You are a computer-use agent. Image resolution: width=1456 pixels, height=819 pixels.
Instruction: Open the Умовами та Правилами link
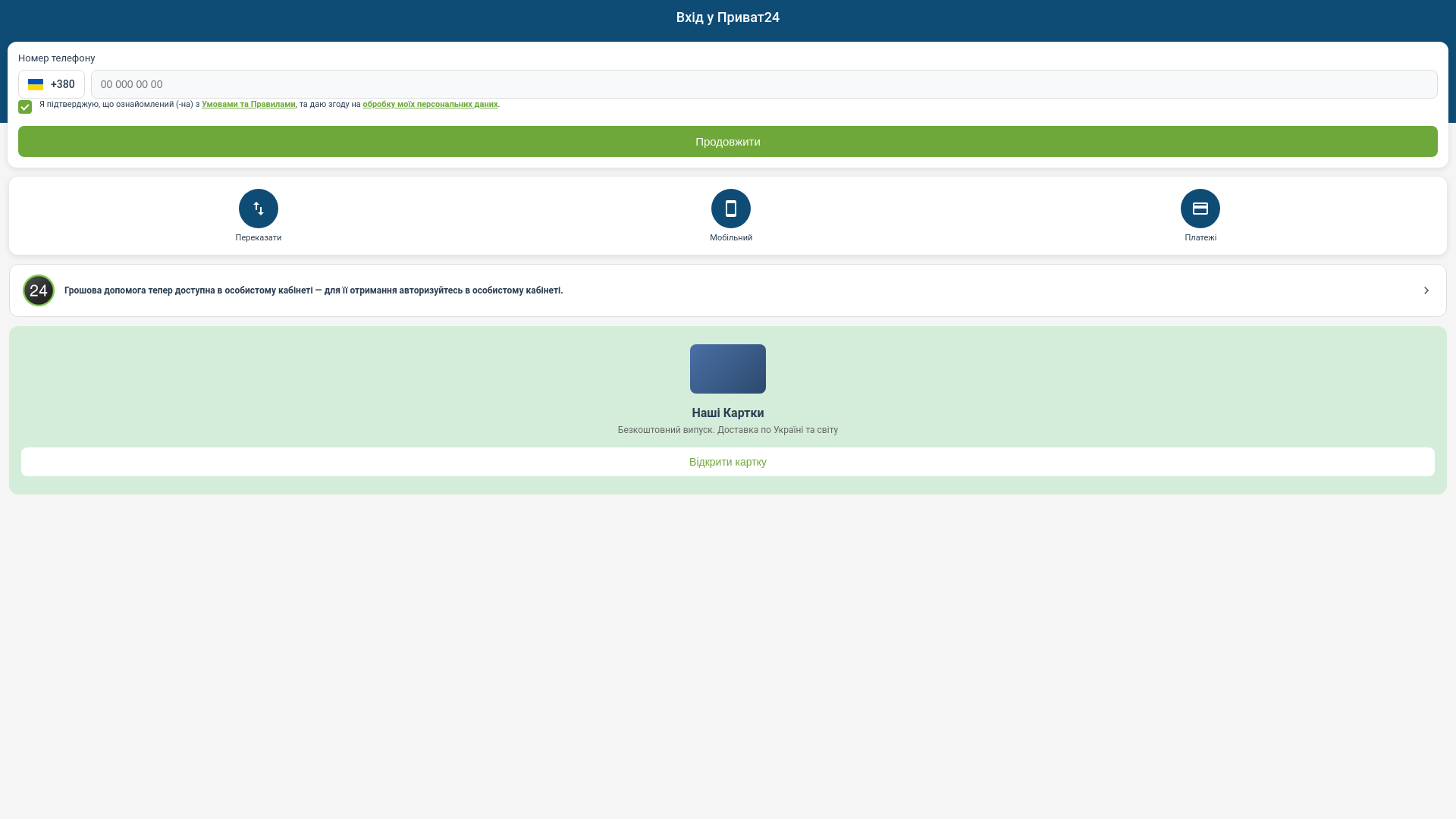click(248, 105)
